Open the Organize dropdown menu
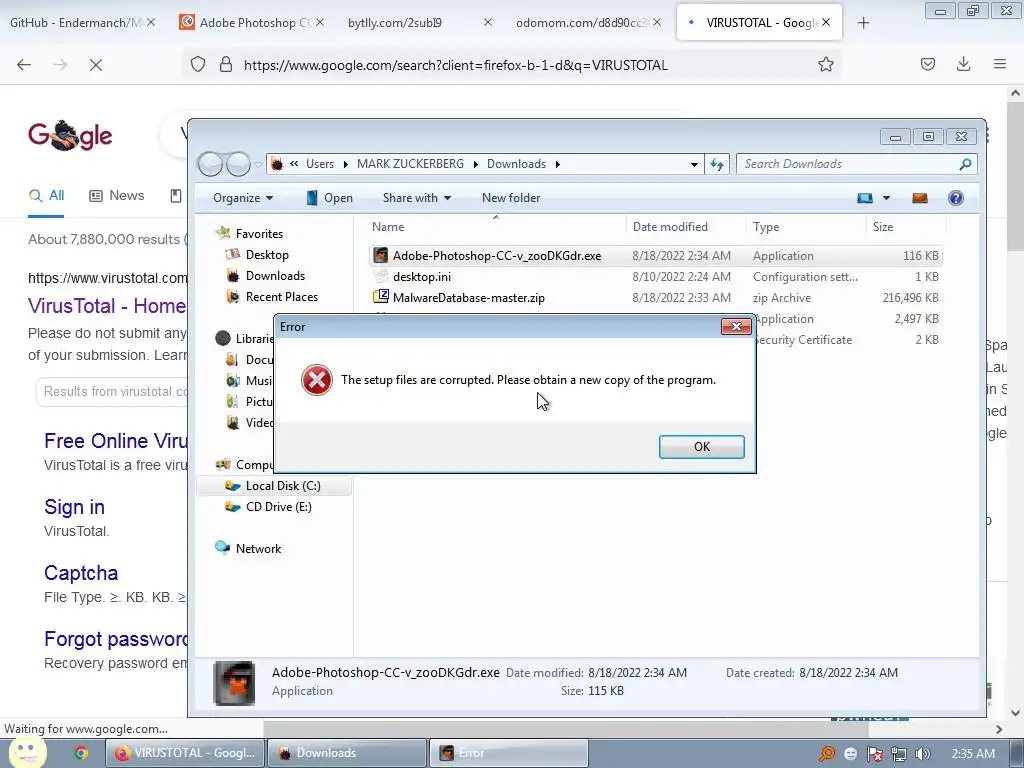 pos(243,198)
